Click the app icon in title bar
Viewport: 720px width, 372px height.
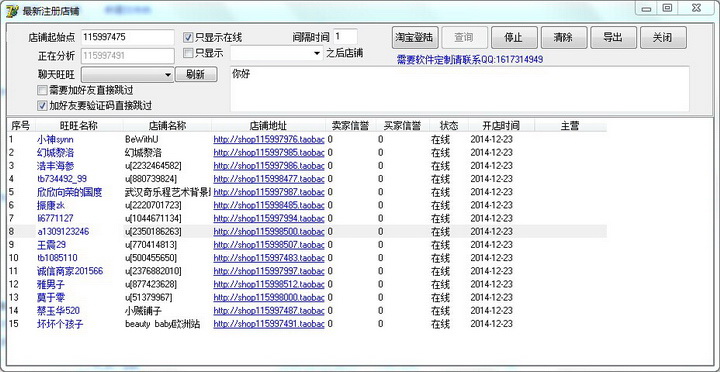coord(11,11)
